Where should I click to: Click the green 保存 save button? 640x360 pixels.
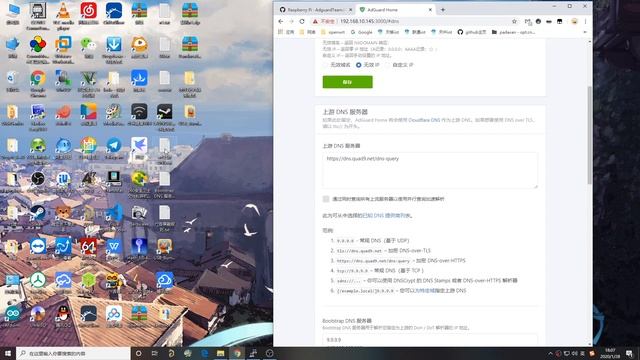[347, 82]
